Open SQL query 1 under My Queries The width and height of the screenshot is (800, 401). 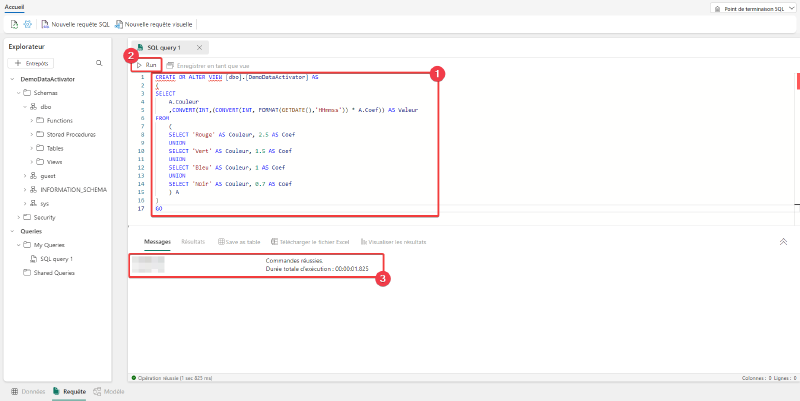coord(51,259)
